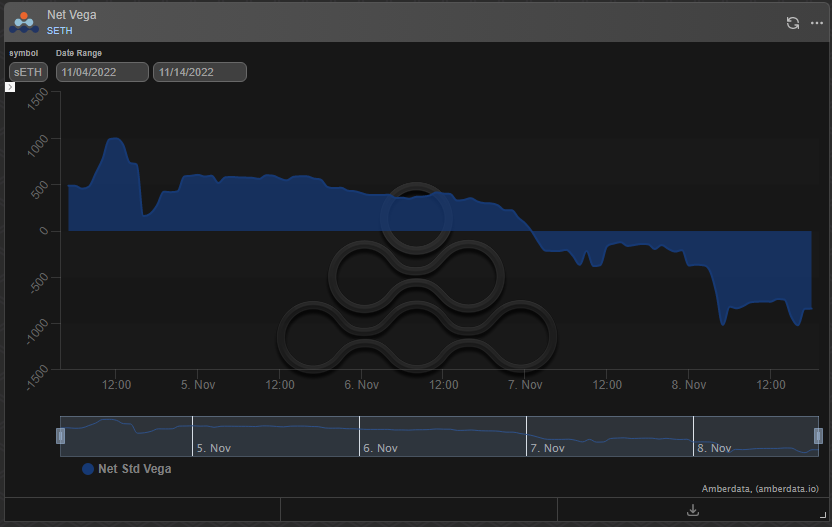Click the 7. Nov x-axis label
The height and width of the screenshot is (527, 832).
click(x=525, y=385)
